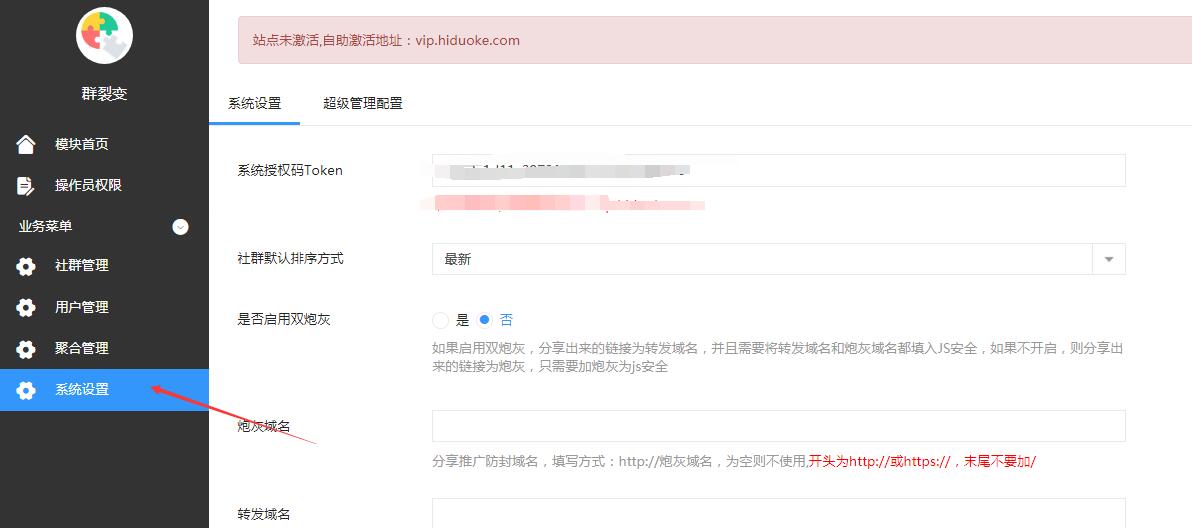
Task: Click the gear icon beside 用户管理
Action: (26, 308)
